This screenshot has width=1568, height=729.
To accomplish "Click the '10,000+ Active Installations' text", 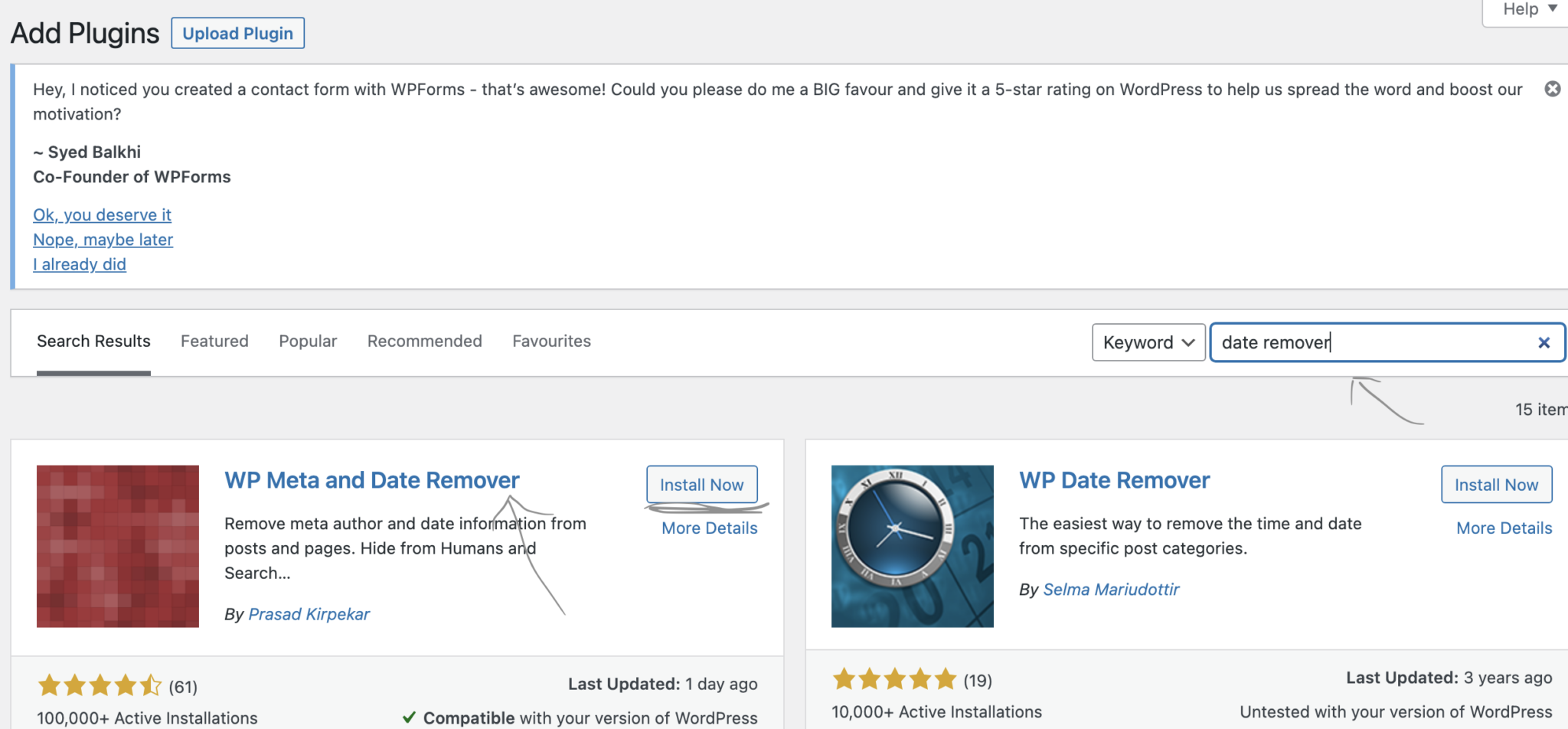I will 936,712.
